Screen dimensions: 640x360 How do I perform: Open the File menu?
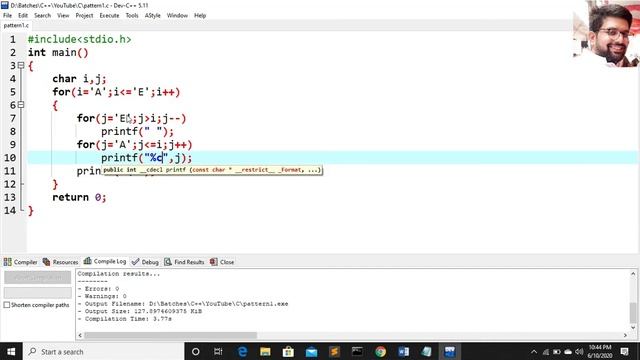(x=7, y=16)
